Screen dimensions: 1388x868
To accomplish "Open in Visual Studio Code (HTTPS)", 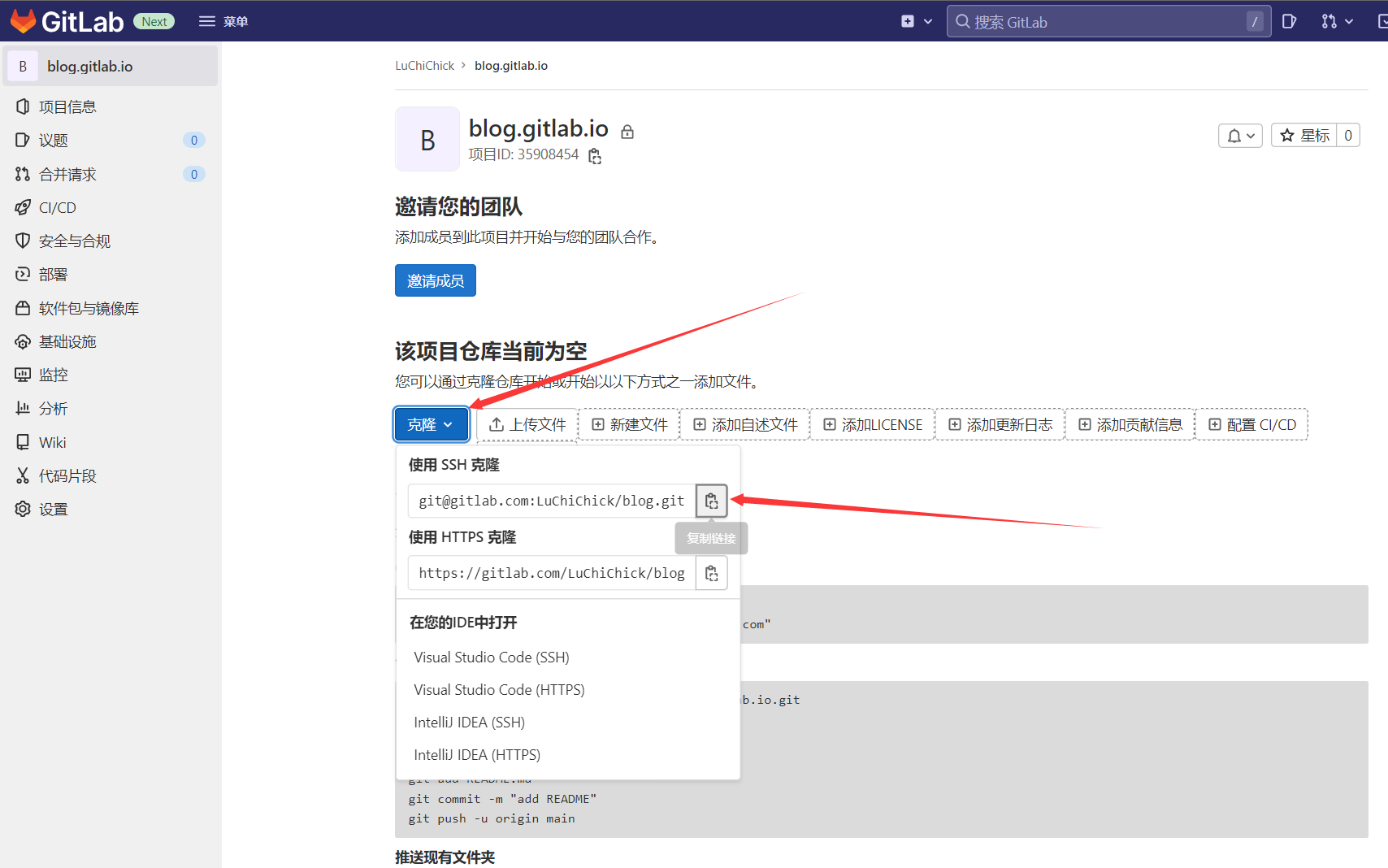I will (568, 689).
